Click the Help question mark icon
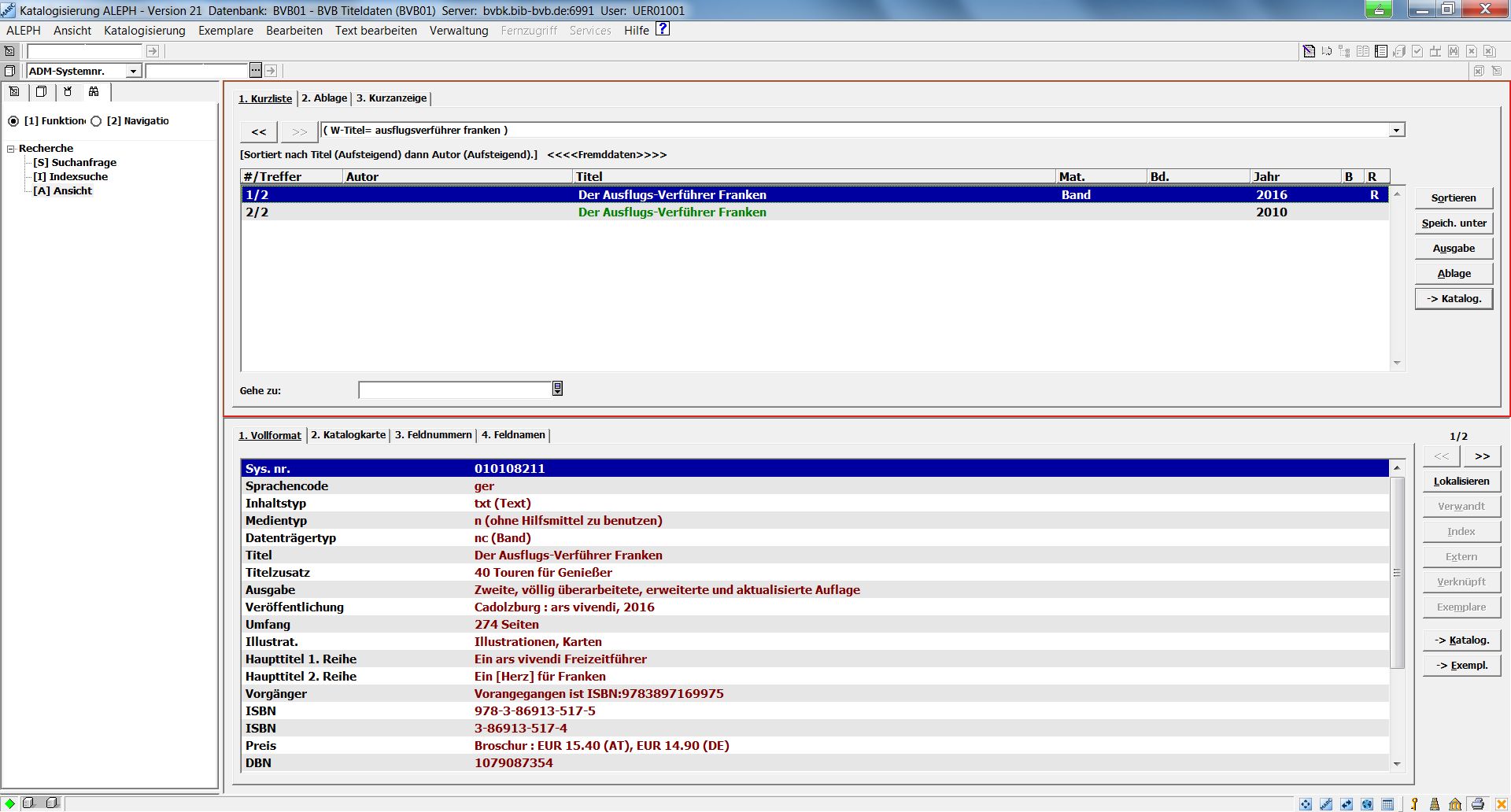 [x=663, y=29]
